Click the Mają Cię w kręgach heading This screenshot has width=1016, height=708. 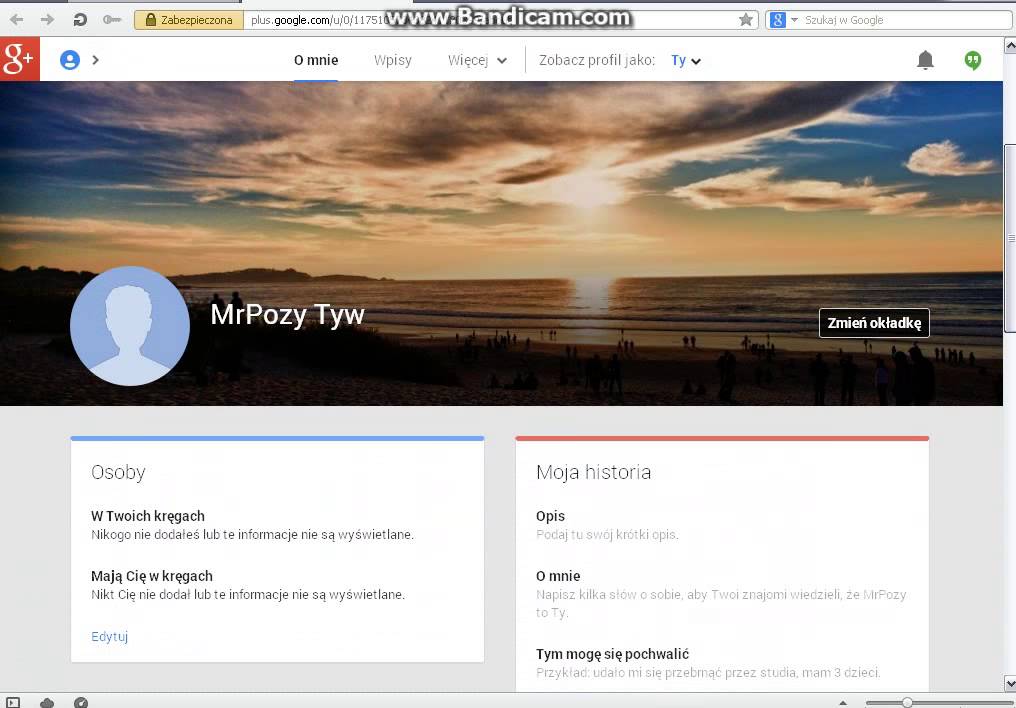click(x=152, y=576)
